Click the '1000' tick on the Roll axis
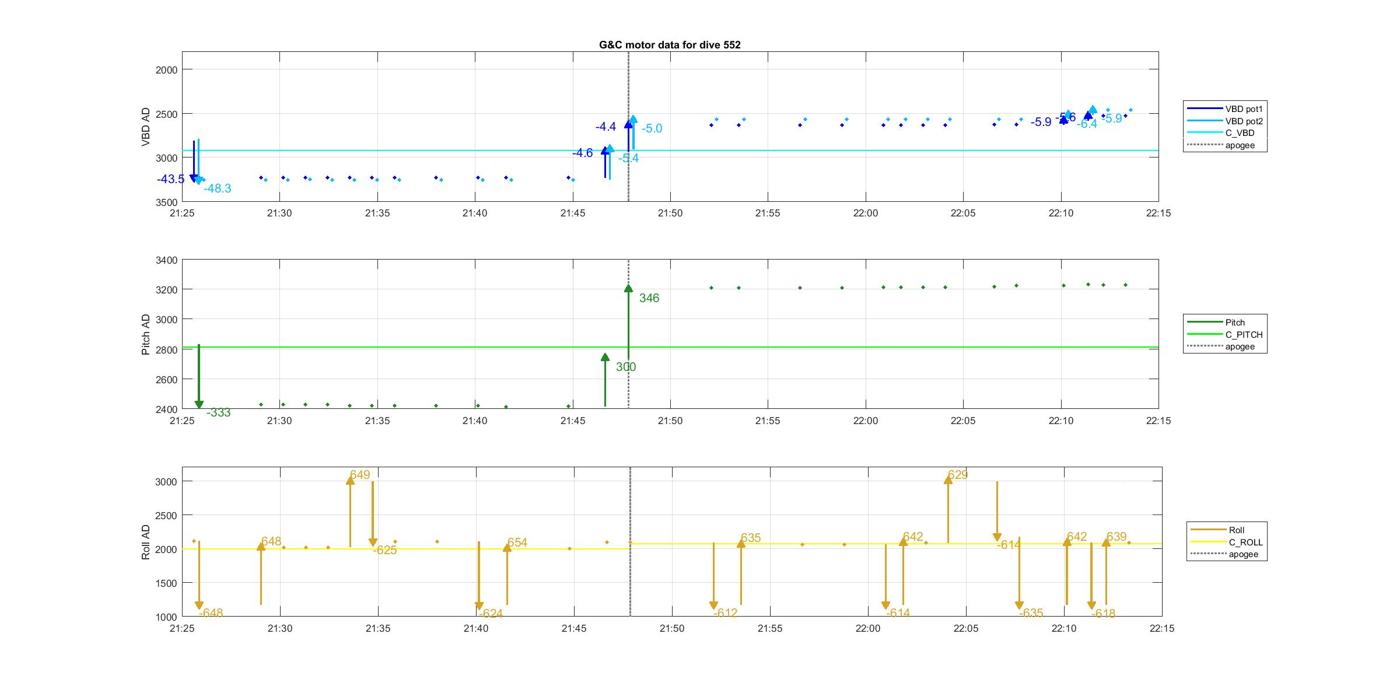 click(x=166, y=617)
